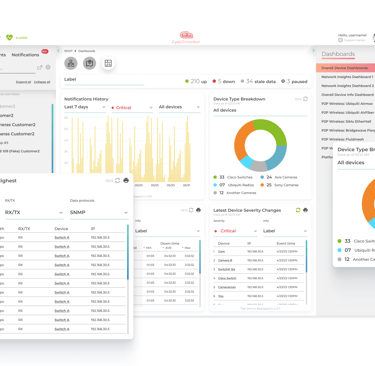The image size is (375, 366).
Task: Open the network topology view icon
Action: 71,63
